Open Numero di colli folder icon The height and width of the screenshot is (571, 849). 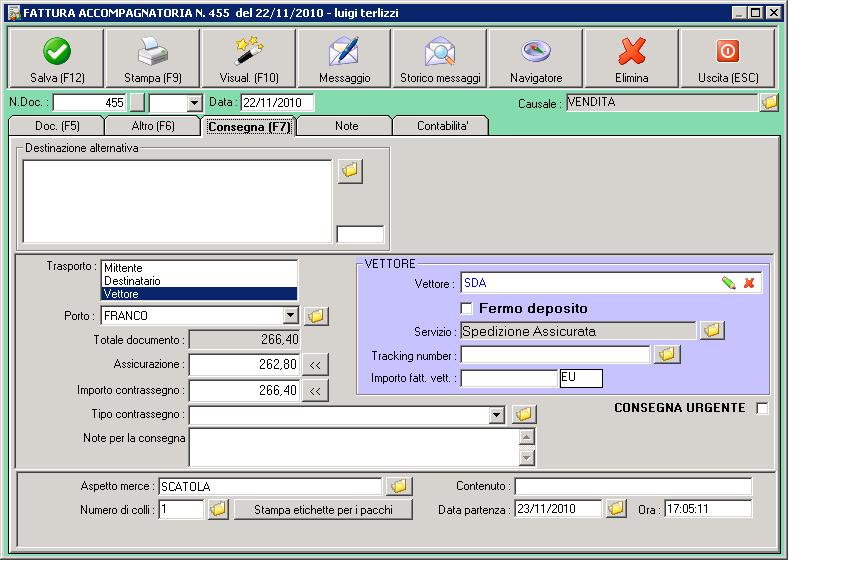[218, 509]
